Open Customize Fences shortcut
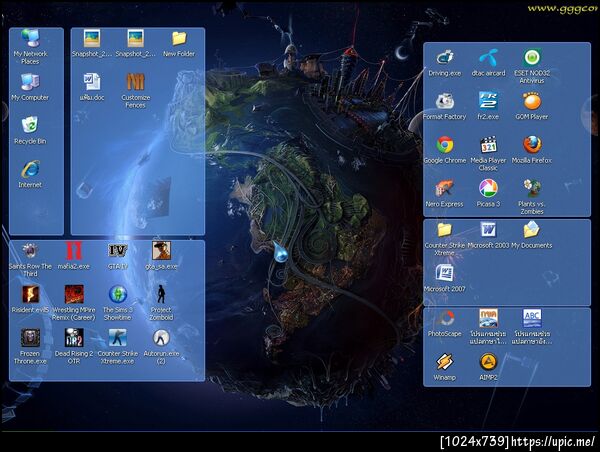This screenshot has width=600, height=452. (x=135, y=82)
